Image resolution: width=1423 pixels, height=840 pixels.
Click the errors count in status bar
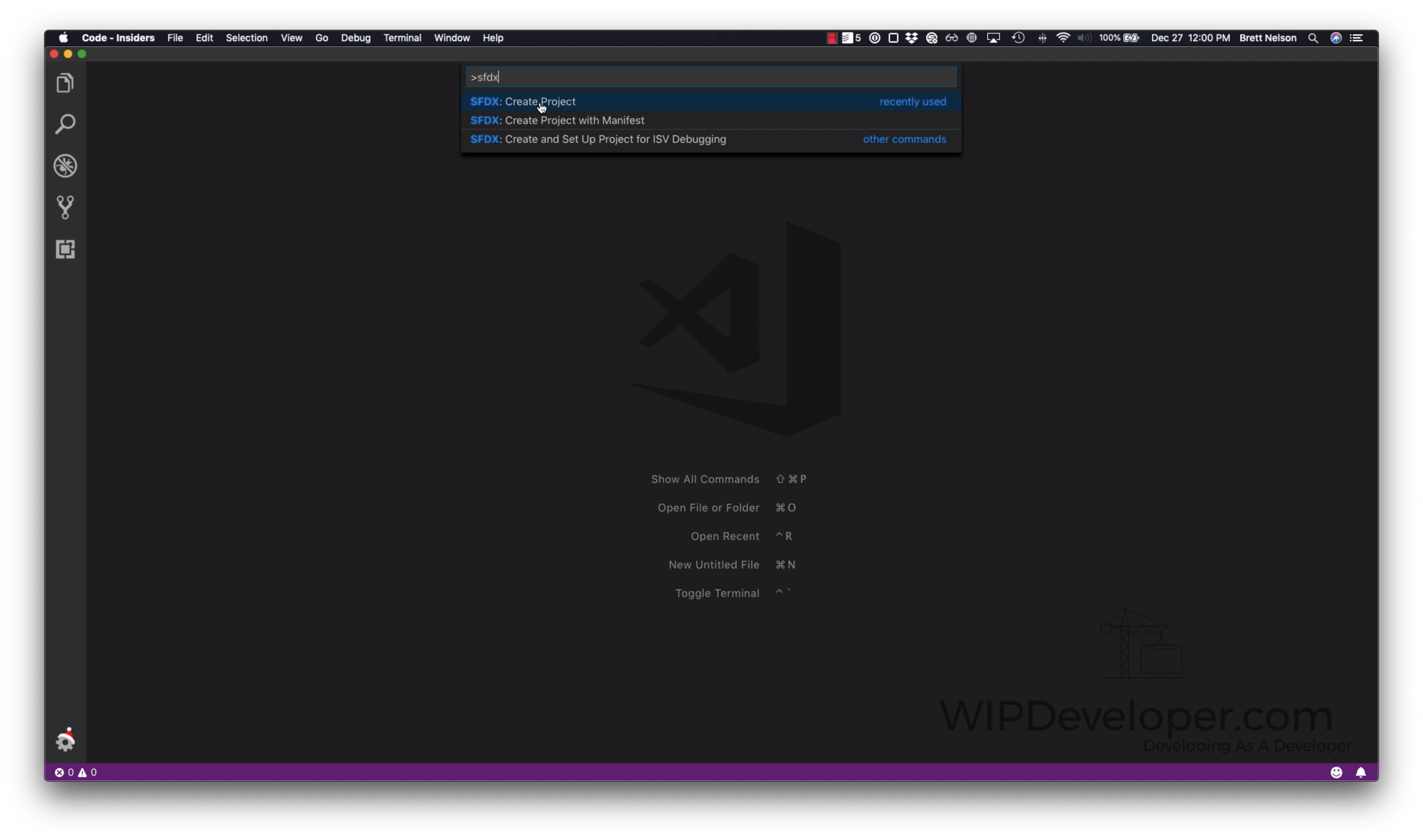(x=64, y=772)
